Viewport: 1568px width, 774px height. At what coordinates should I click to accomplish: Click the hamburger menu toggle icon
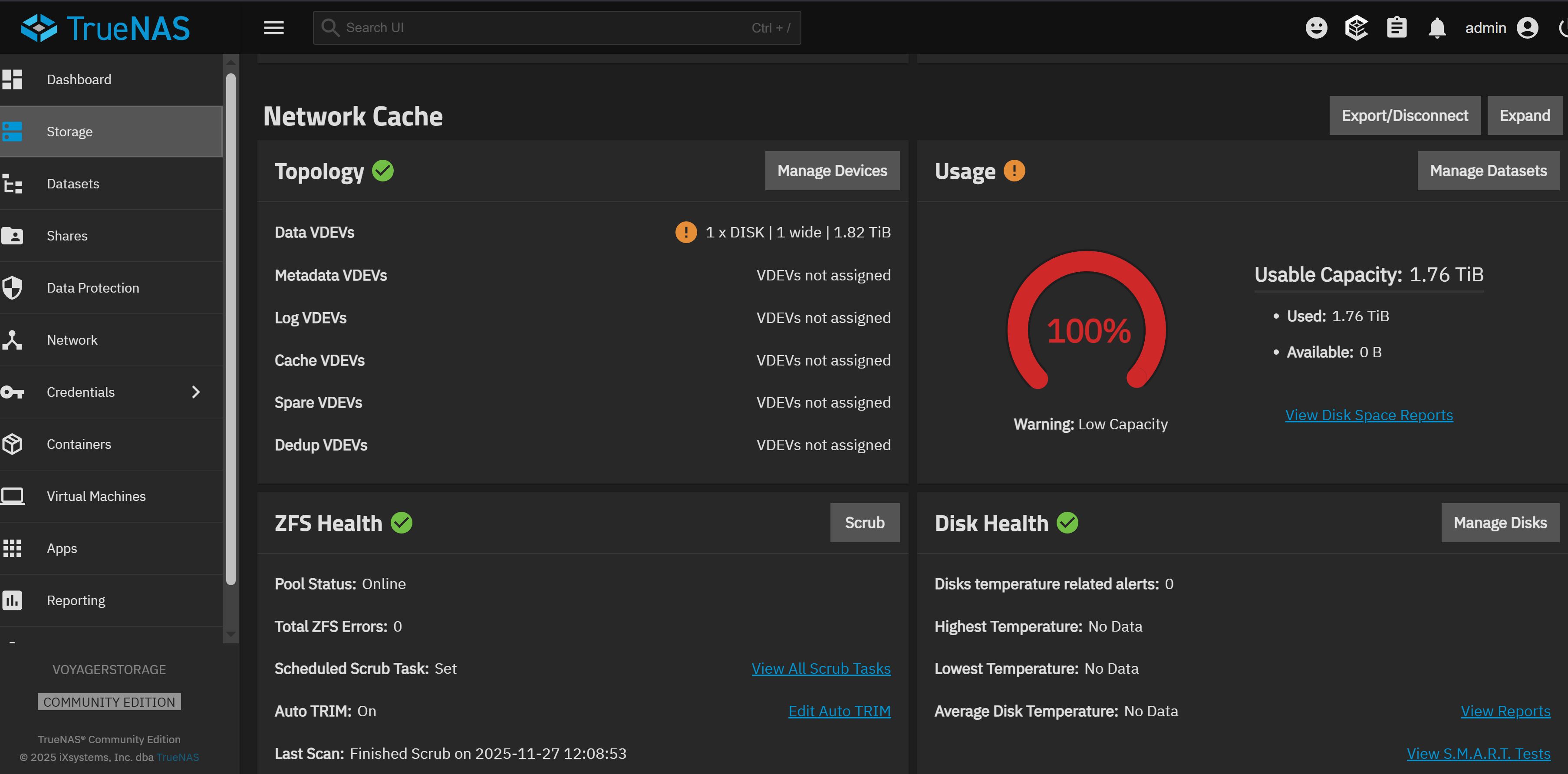click(x=273, y=28)
